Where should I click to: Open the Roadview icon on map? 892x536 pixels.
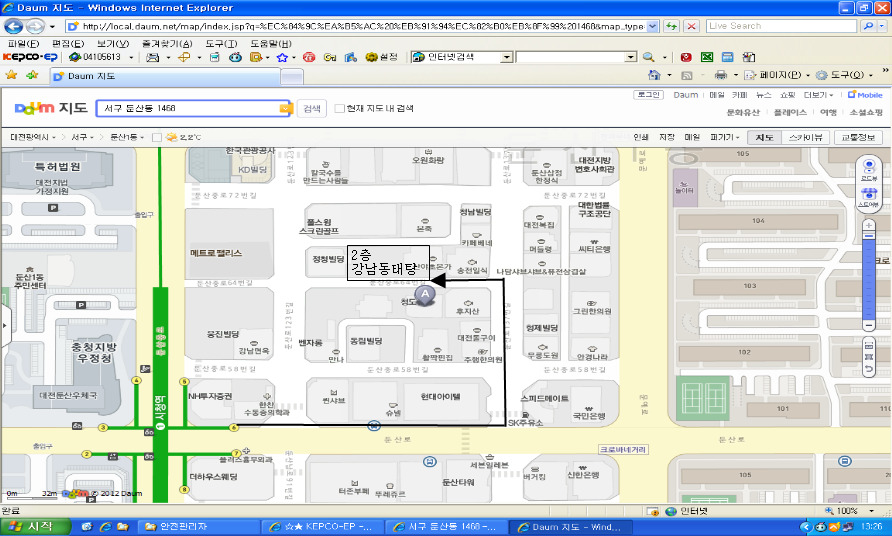coord(869,170)
